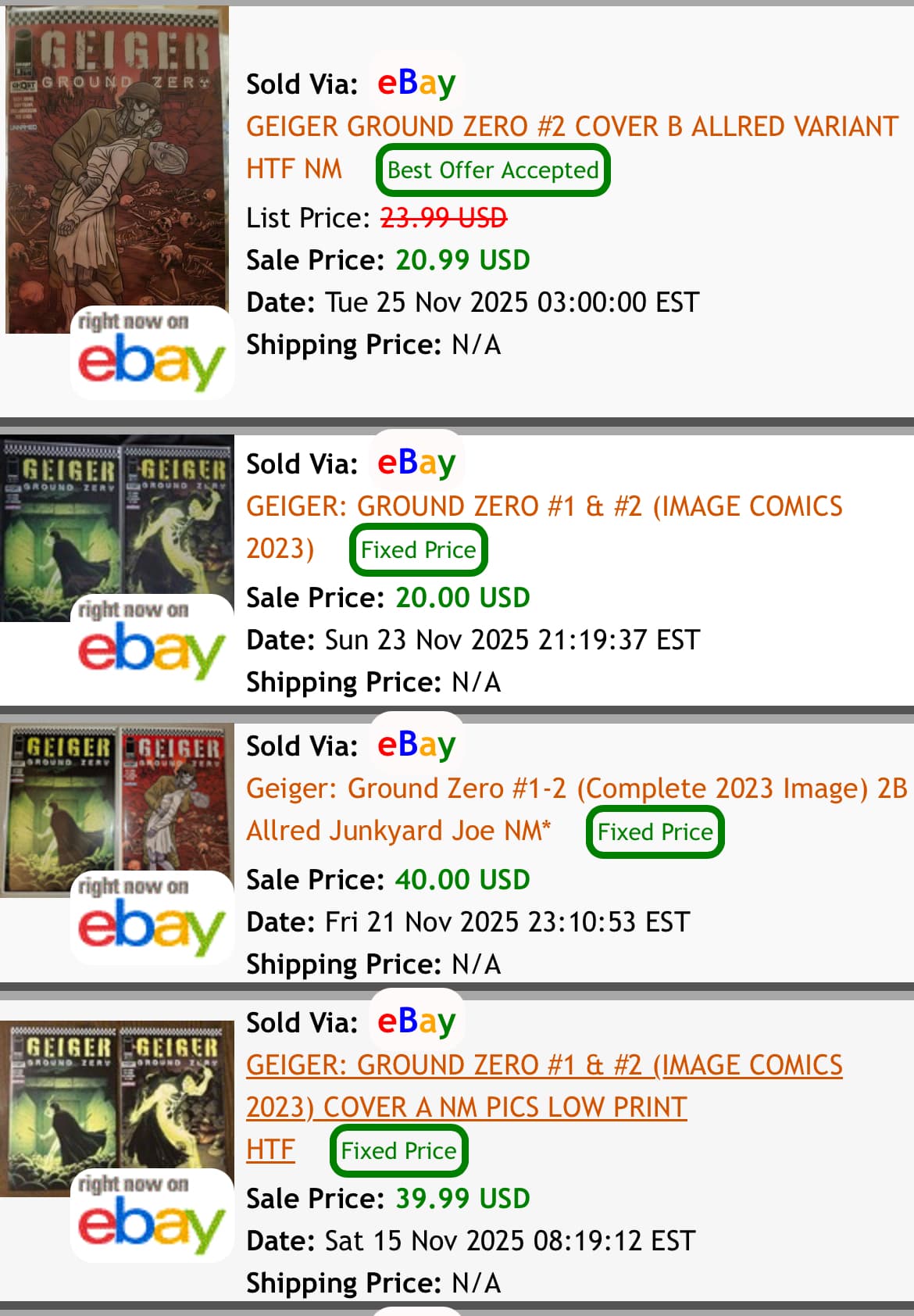Select the 'Best Offer Accepted' badge

[x=493, y=170]
